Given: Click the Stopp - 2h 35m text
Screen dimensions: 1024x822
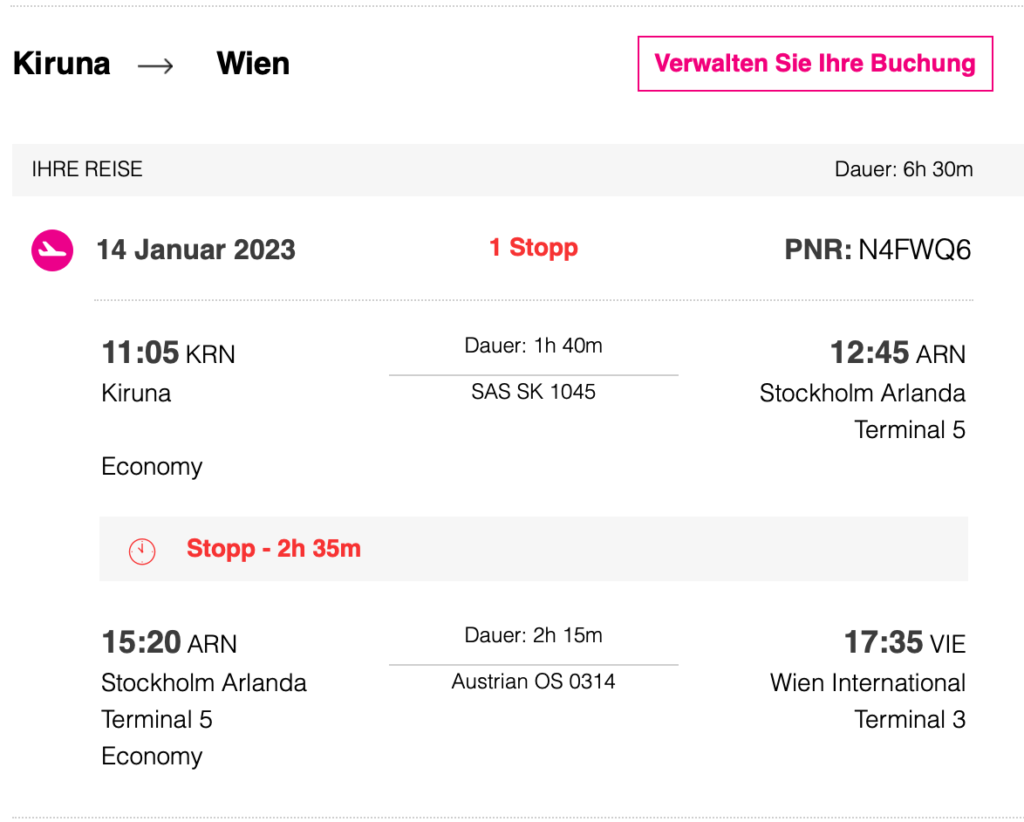Looking at the screenshot, I should click(x=273, y=549).
